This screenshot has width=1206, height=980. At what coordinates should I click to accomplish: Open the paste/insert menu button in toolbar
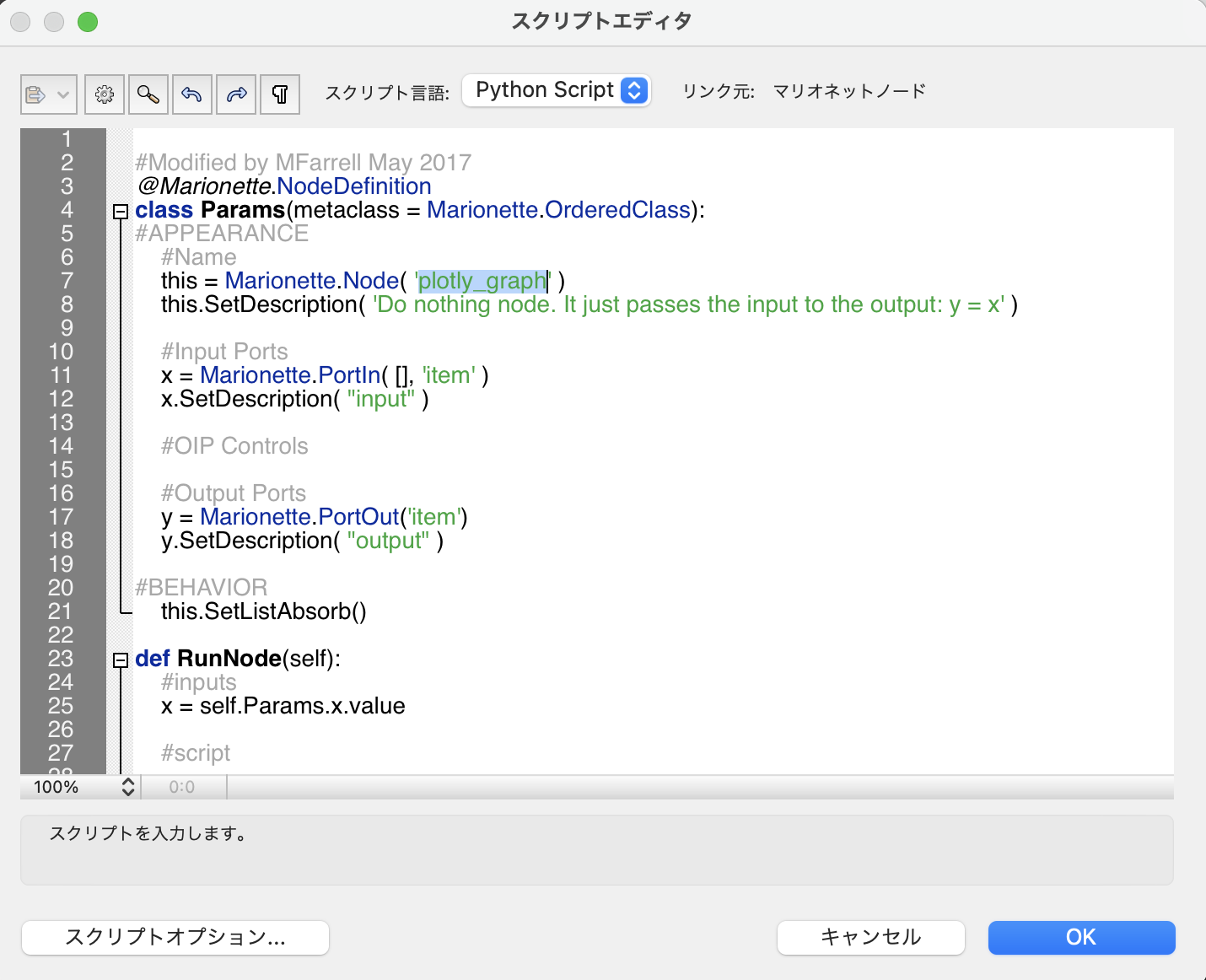point(48,94)
